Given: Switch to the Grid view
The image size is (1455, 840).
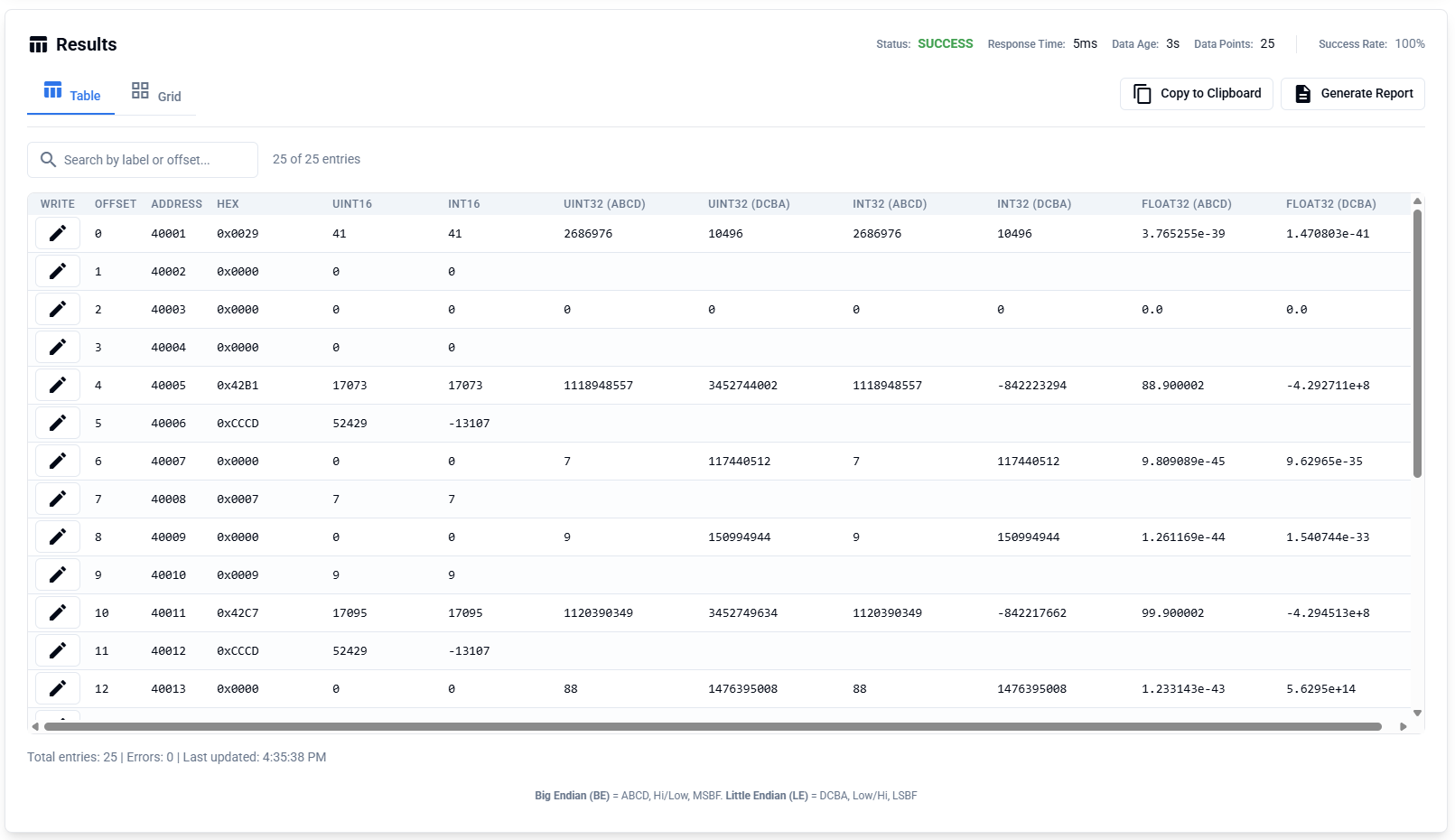Looking at the screenshot, I should [x=156, y=94].
